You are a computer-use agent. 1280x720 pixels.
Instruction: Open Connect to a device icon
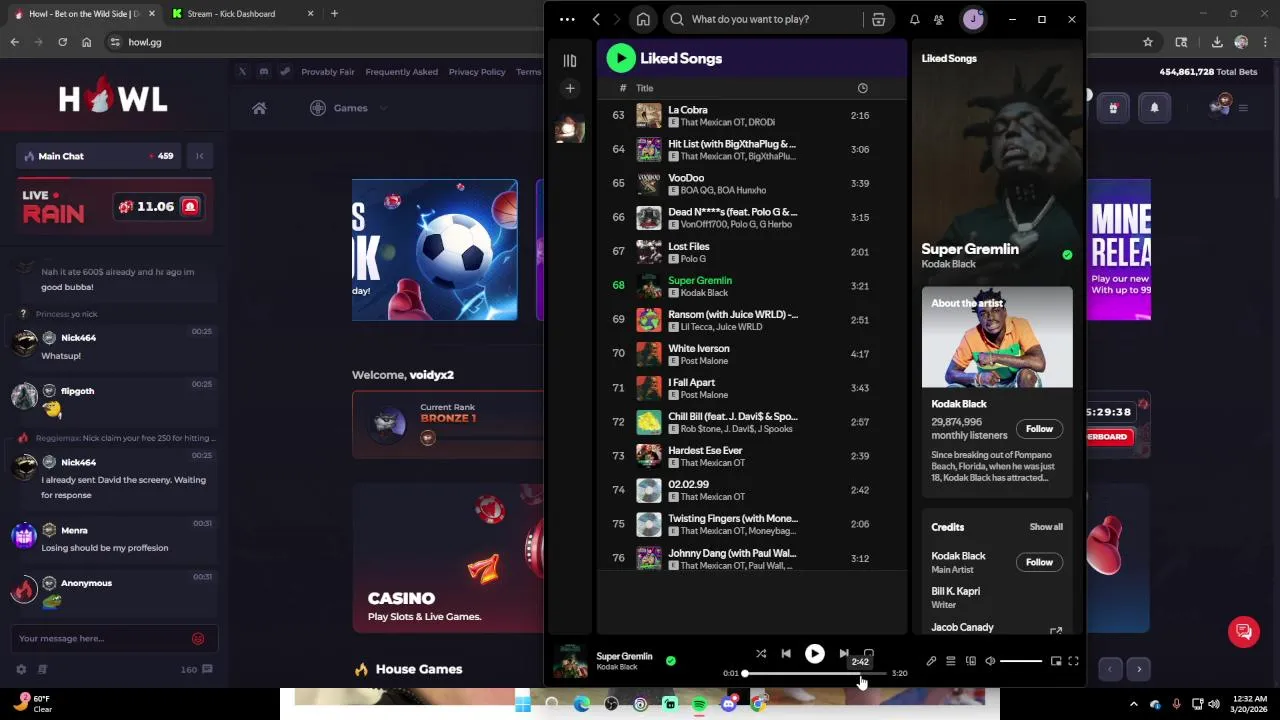(970, 661)
